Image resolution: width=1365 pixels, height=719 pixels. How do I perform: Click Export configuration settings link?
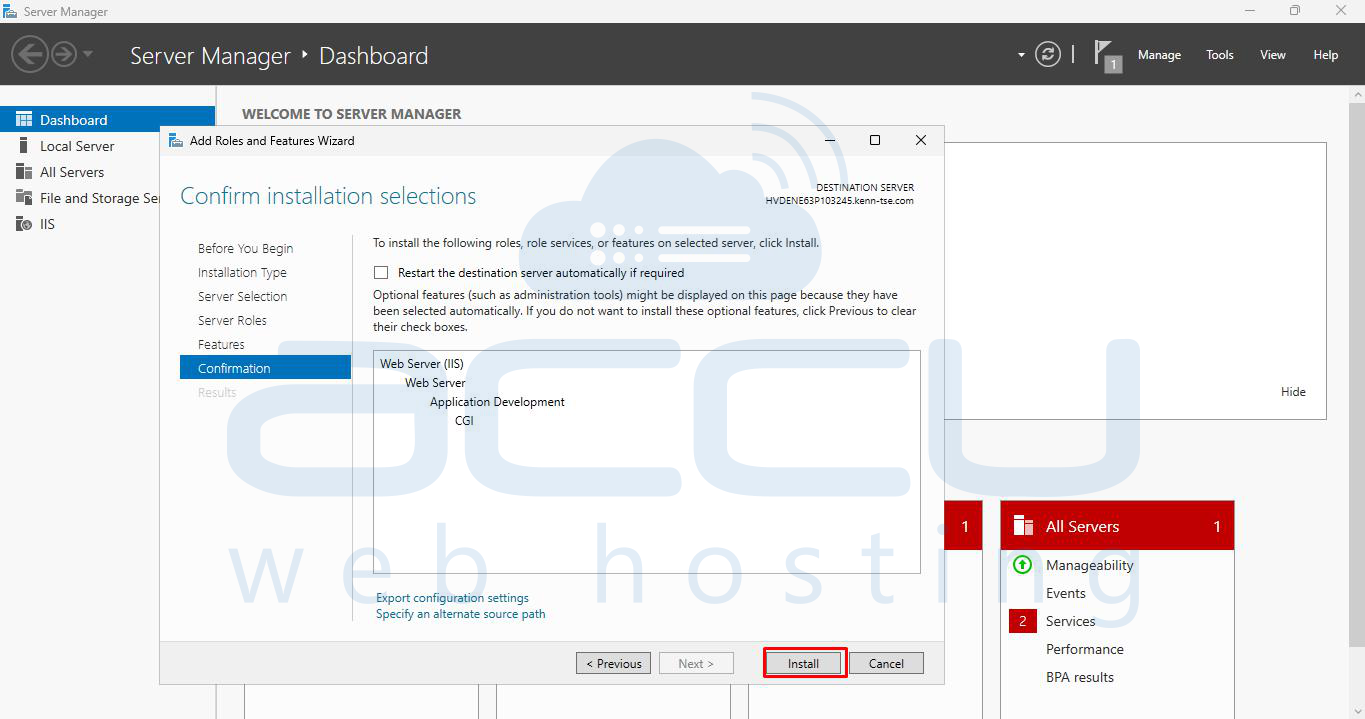tap(452, 598)
